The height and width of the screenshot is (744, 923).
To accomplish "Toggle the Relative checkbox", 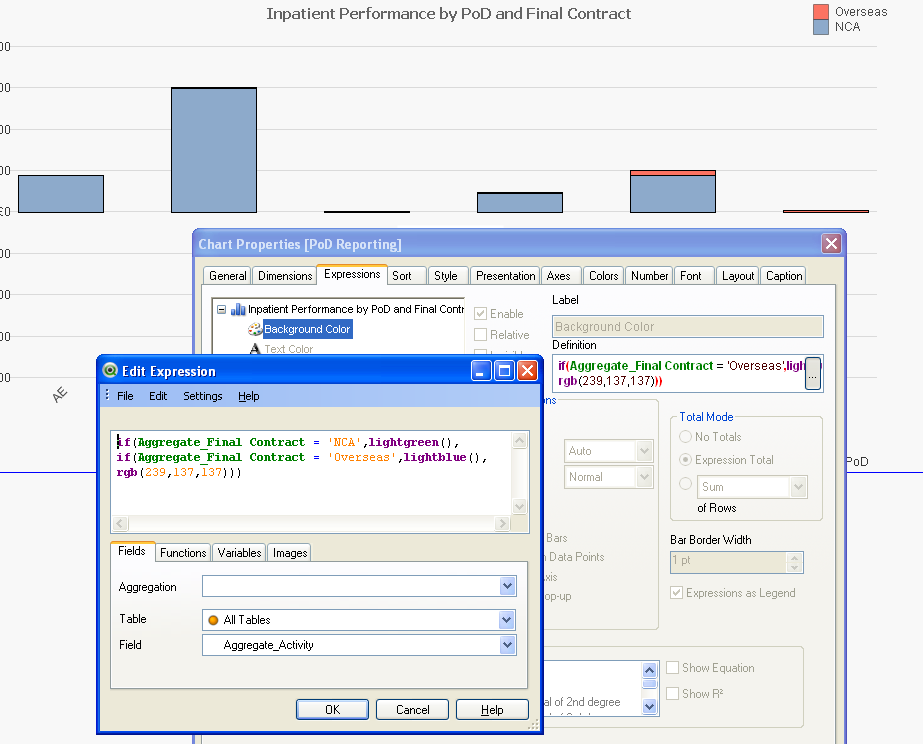I will 481,335.
